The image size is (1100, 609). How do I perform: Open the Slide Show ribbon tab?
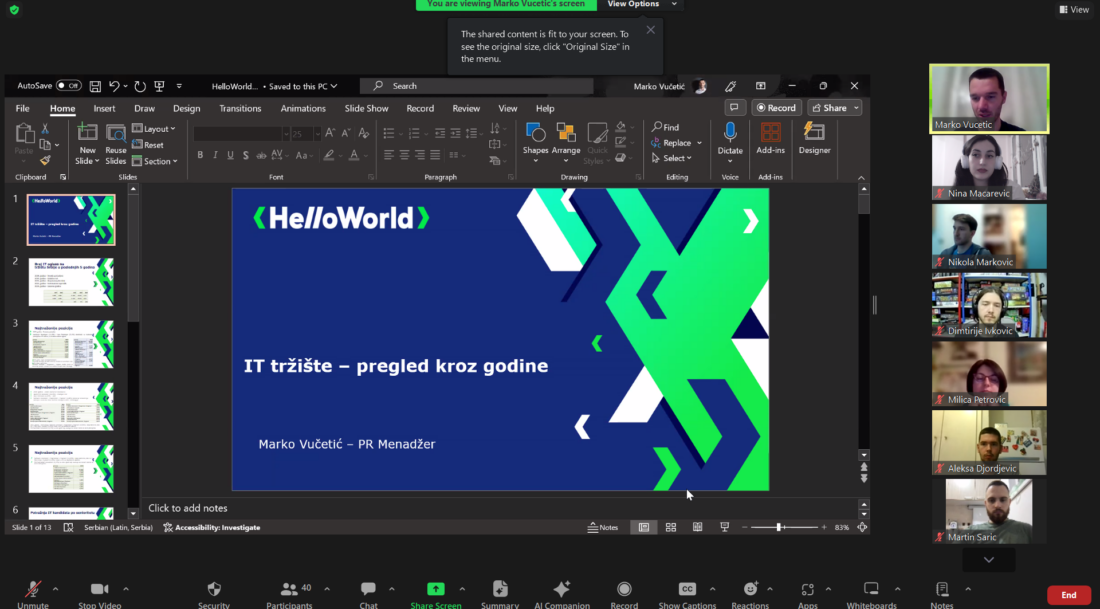pyautogui.click(x=366, y=108)
